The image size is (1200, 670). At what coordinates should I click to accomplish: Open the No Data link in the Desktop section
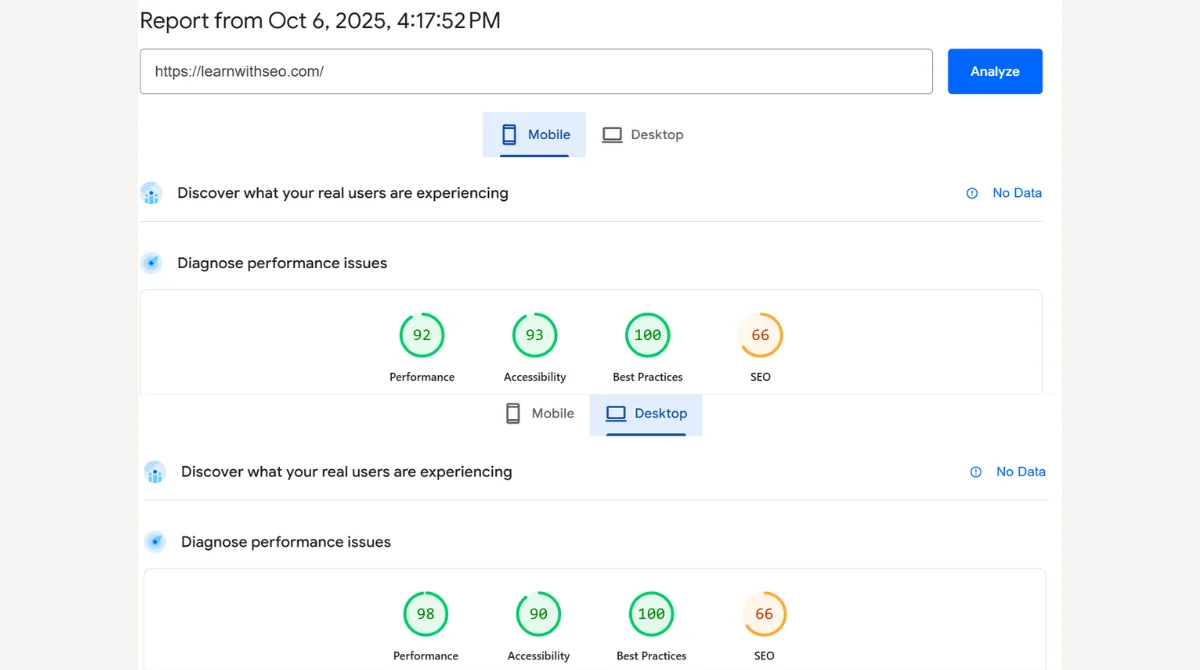pyautogui.click(x=1021, y=471)
